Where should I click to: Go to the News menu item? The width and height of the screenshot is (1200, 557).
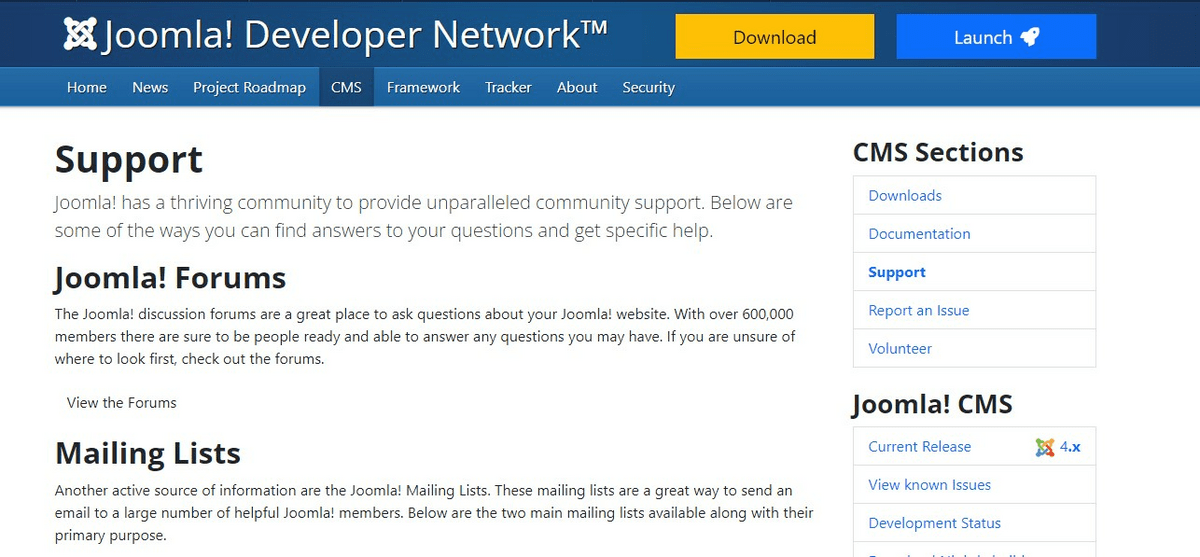tap(150, 87)
